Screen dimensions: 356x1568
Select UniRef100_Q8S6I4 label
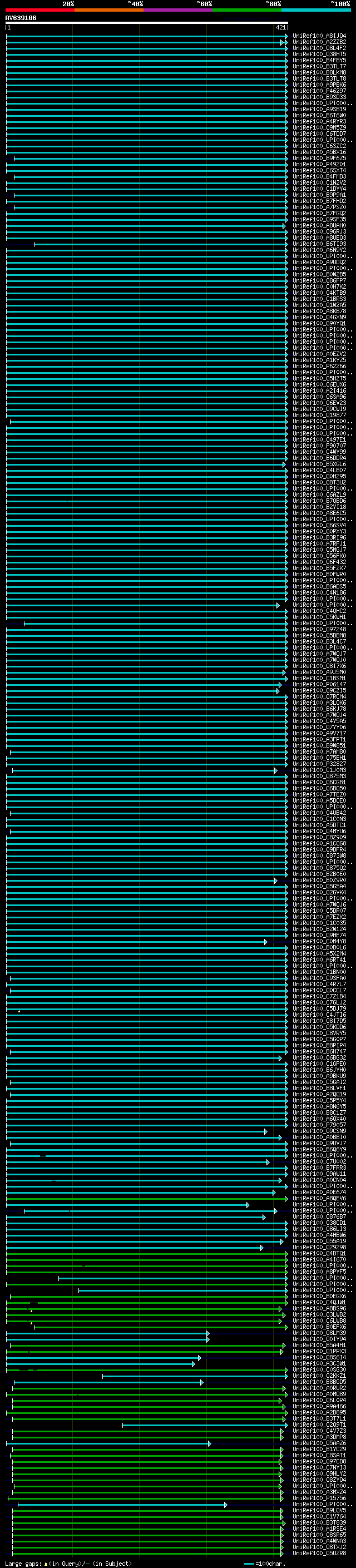319,1357
